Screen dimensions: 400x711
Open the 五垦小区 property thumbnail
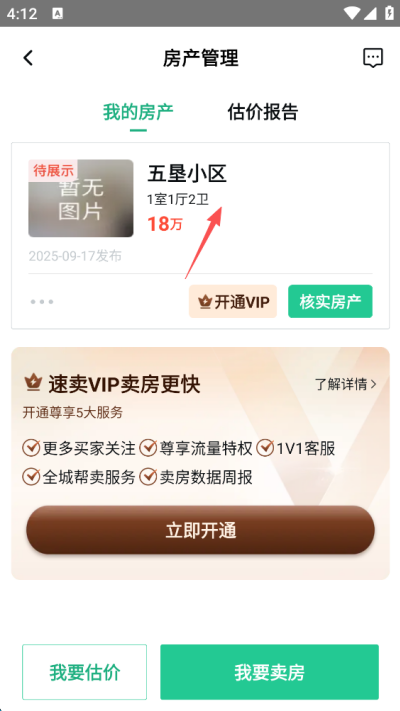coord(81,198)
